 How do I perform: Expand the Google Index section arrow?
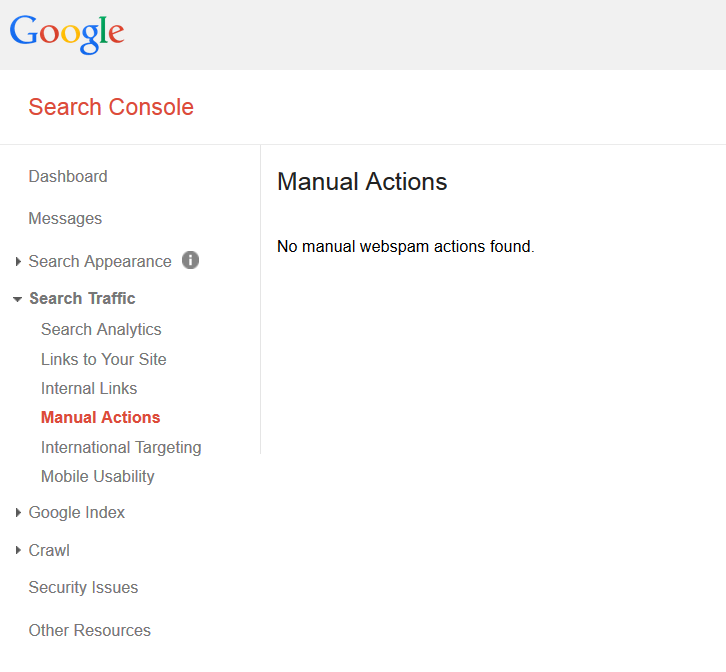pos(18,513)
